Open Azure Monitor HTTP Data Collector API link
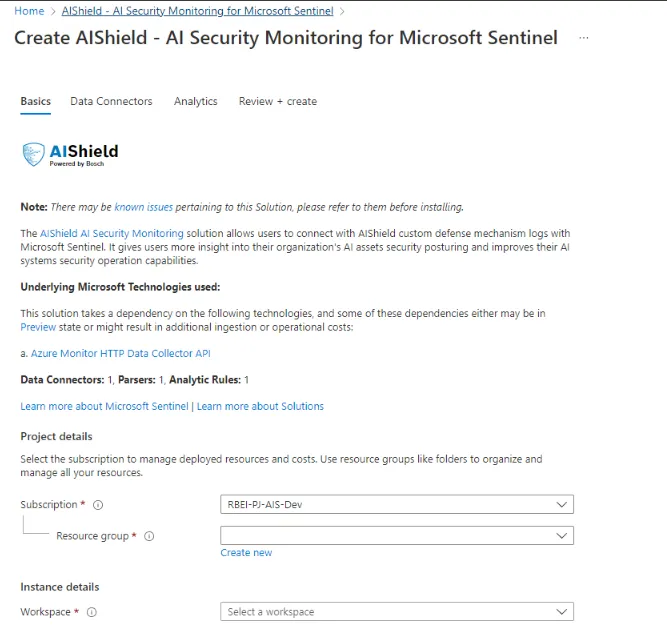Viewport: 667px width, 640px height. click(x=120, y=353)
